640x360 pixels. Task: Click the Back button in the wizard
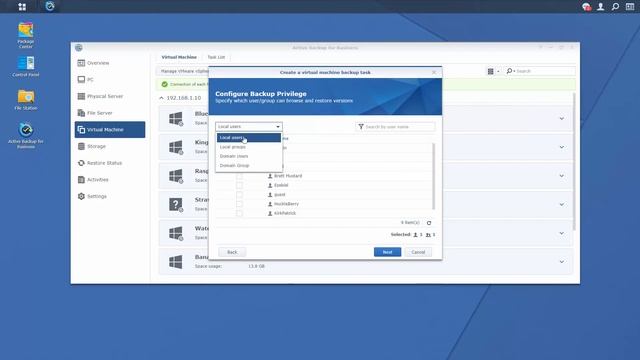pos(232,252)
